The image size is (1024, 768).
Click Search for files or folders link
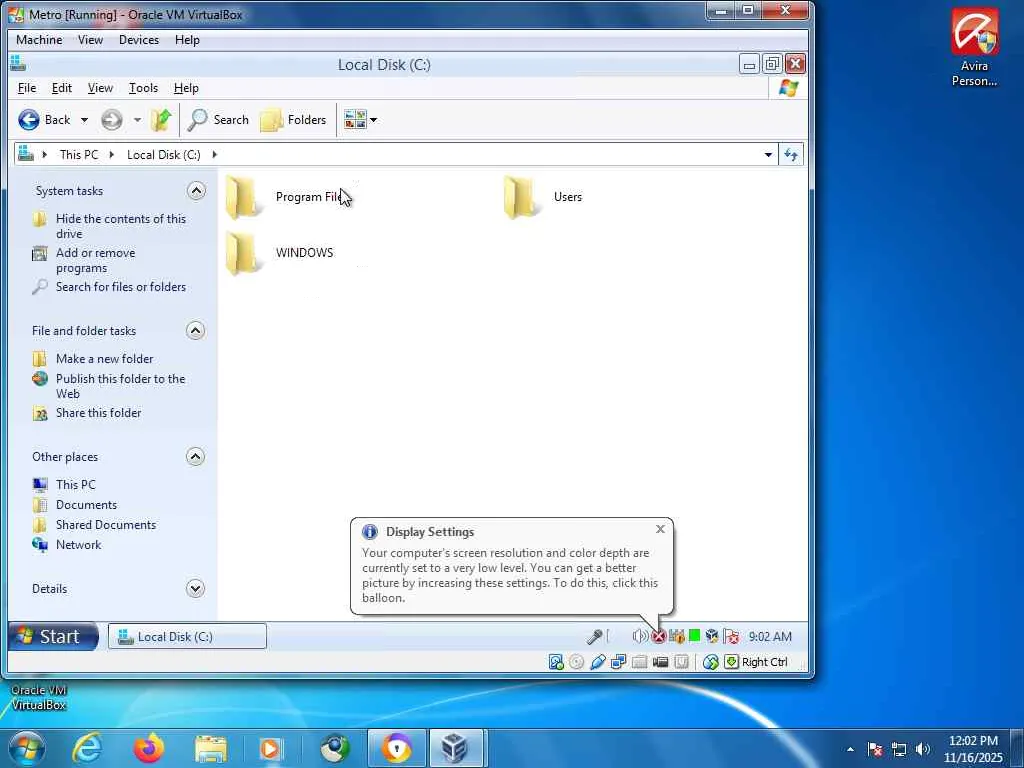121,287
